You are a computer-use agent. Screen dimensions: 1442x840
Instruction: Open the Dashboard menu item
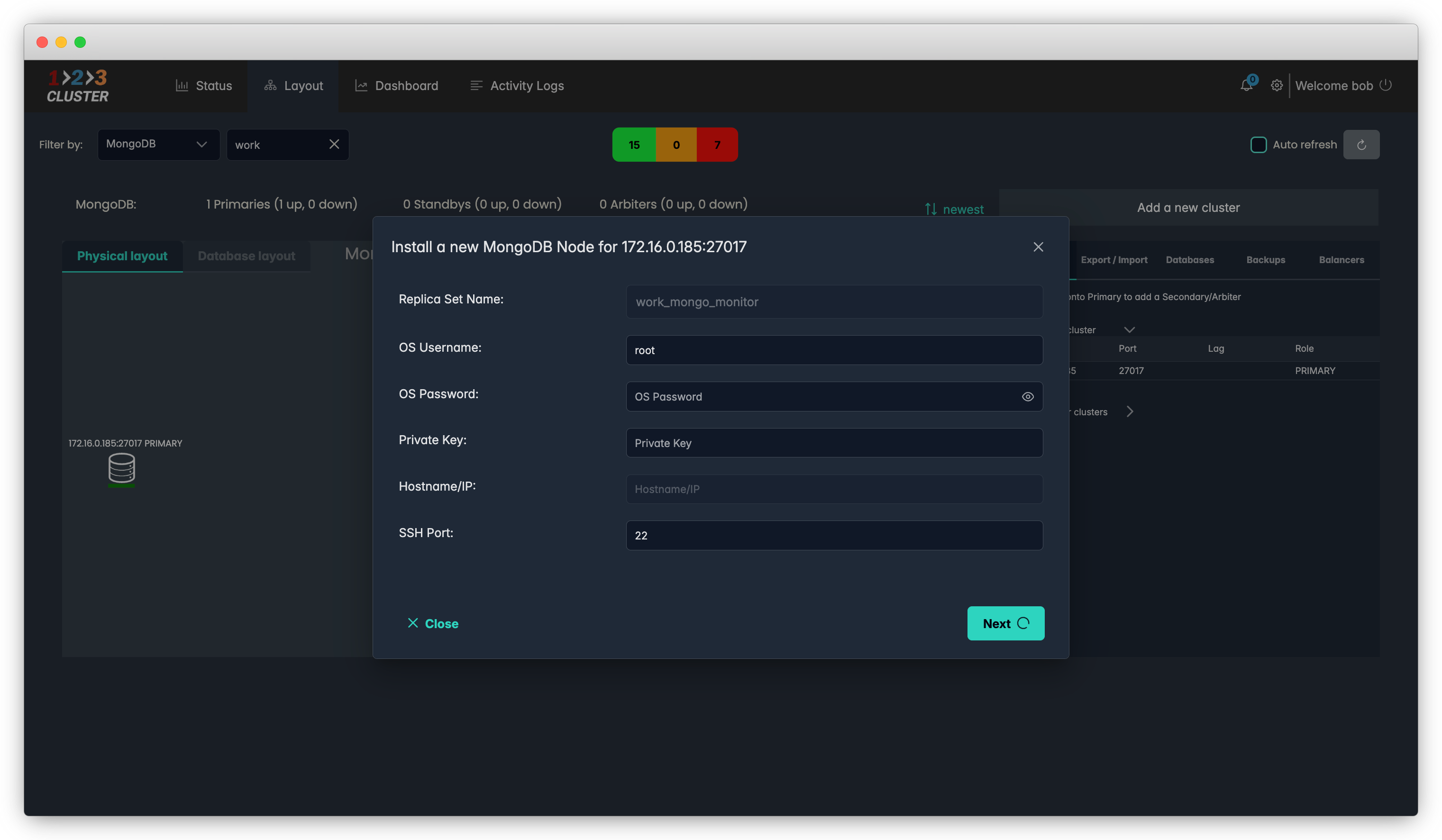click(397, 86)
